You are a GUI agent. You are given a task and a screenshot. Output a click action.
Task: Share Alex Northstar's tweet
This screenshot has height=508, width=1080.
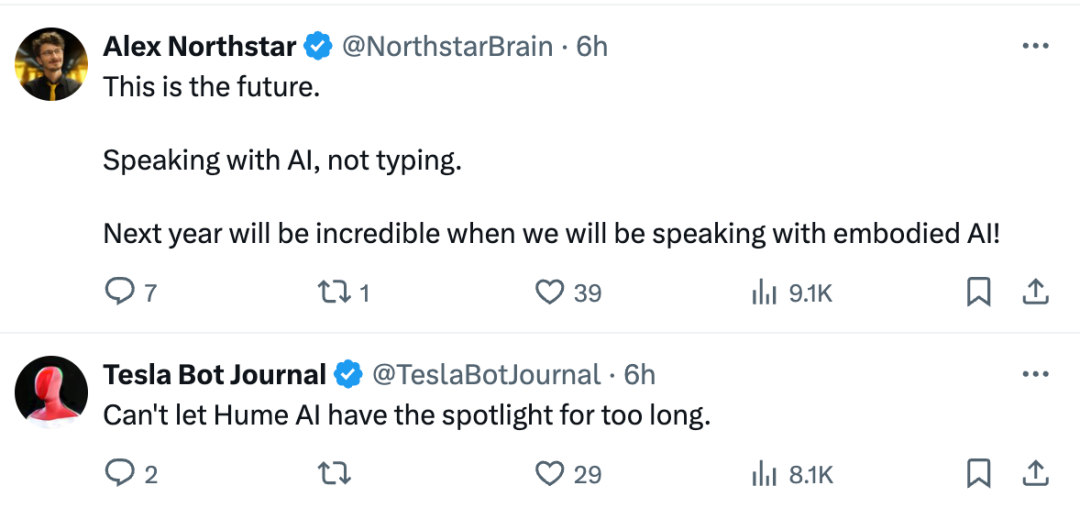[1035, 293]
